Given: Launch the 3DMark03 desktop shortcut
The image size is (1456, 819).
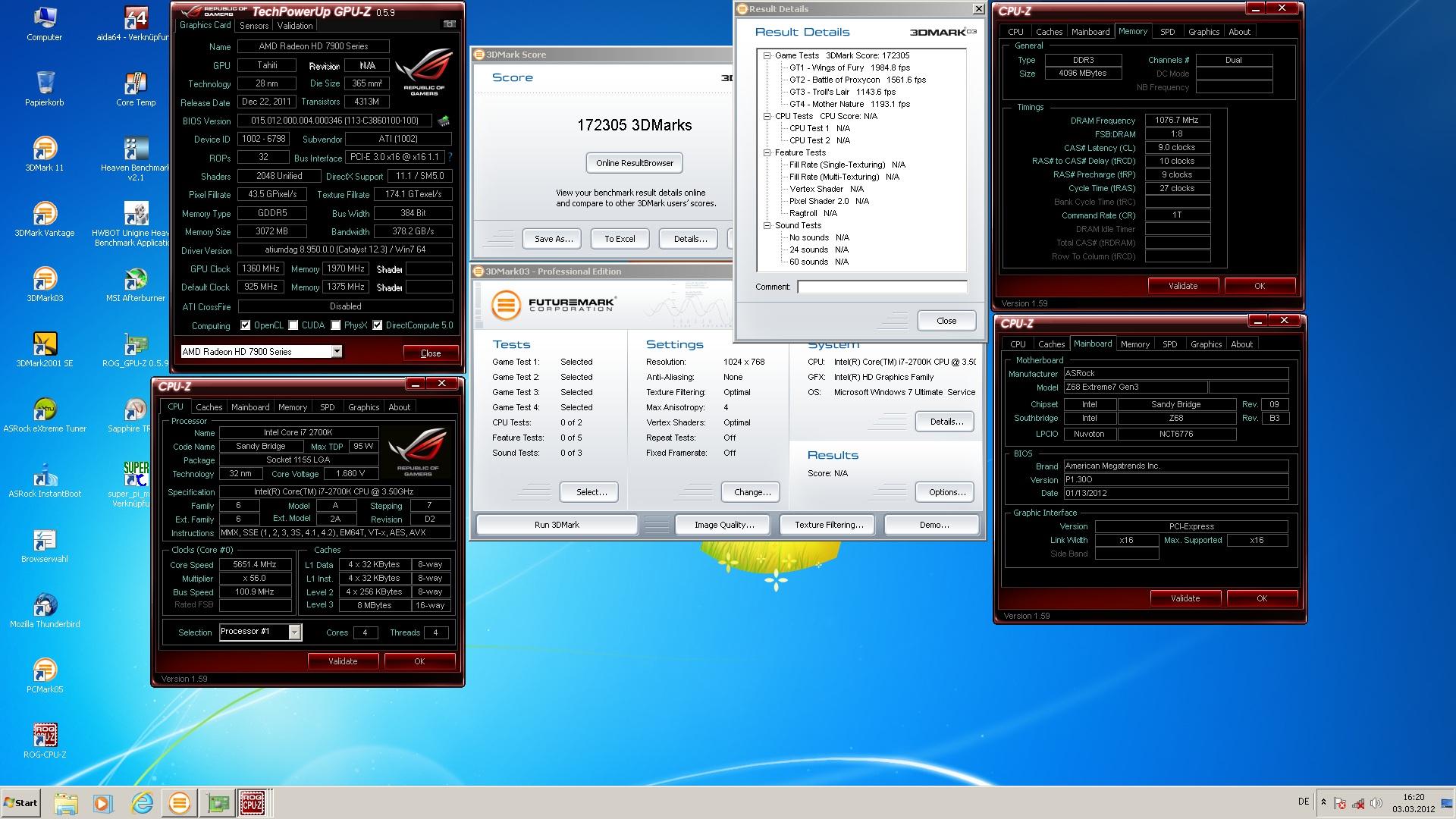Looking at the screenshot, I should [45, 285].
